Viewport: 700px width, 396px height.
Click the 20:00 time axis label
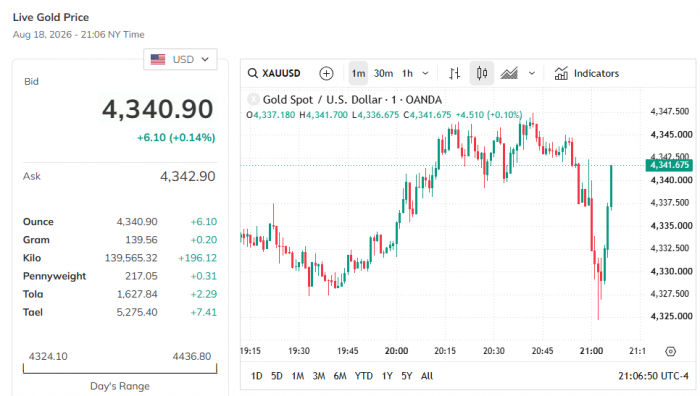396,351
